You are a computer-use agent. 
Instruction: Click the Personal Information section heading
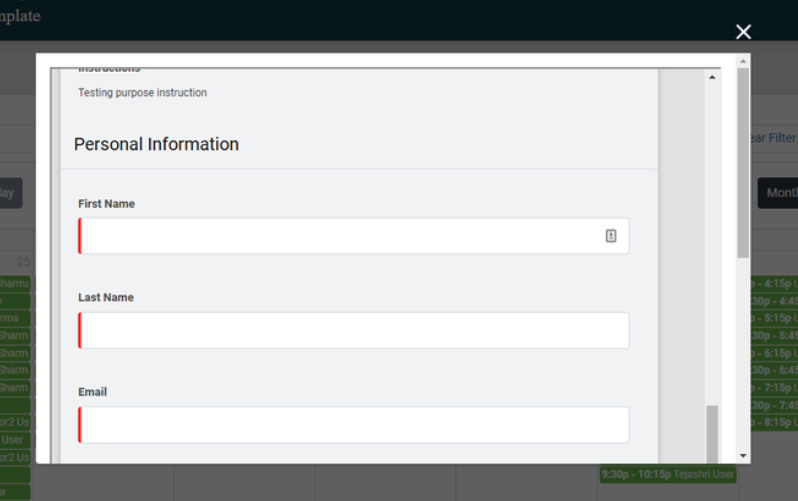pyautogui.click(x=156, y=144)
